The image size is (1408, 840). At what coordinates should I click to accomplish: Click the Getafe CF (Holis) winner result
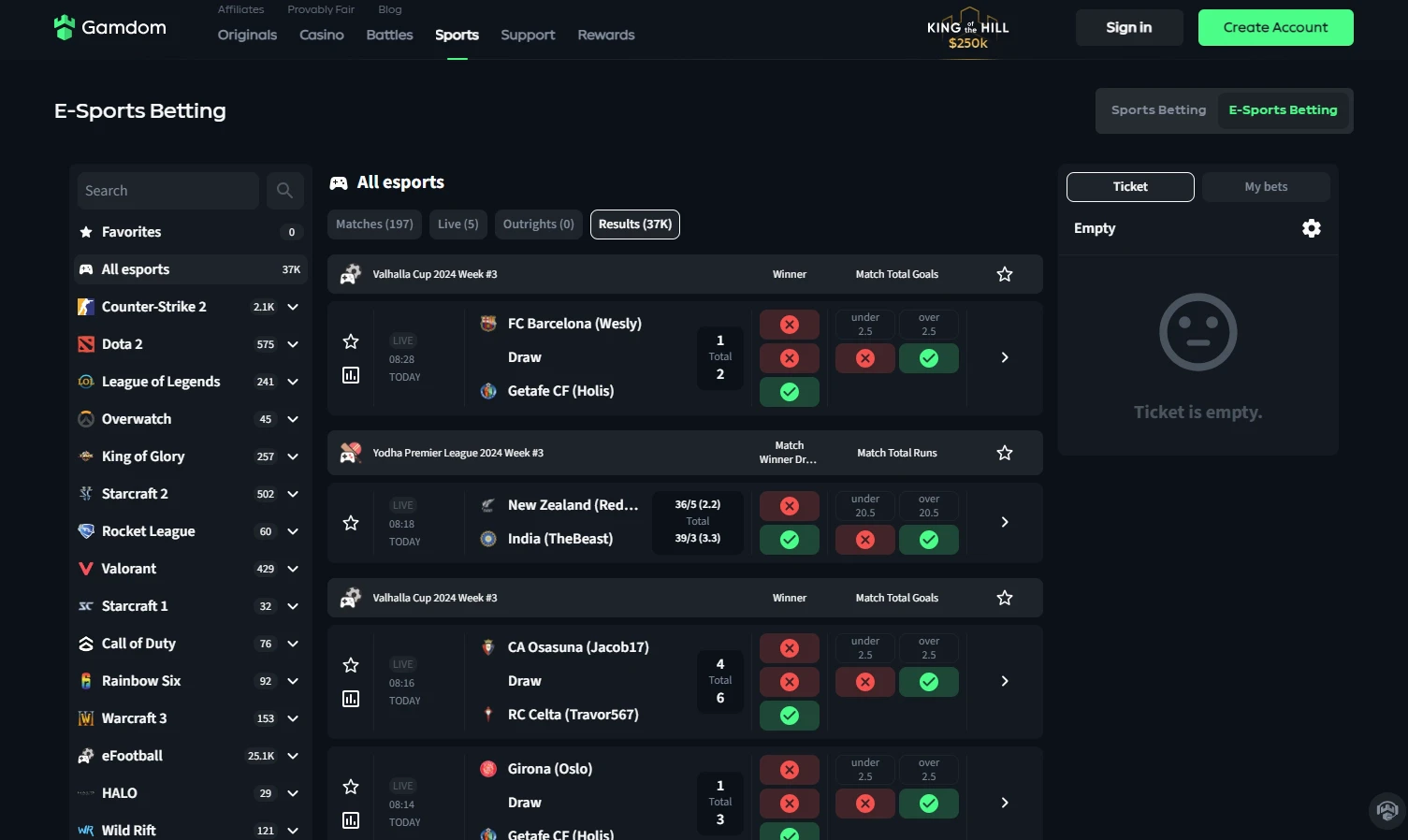tap(790, 392)
